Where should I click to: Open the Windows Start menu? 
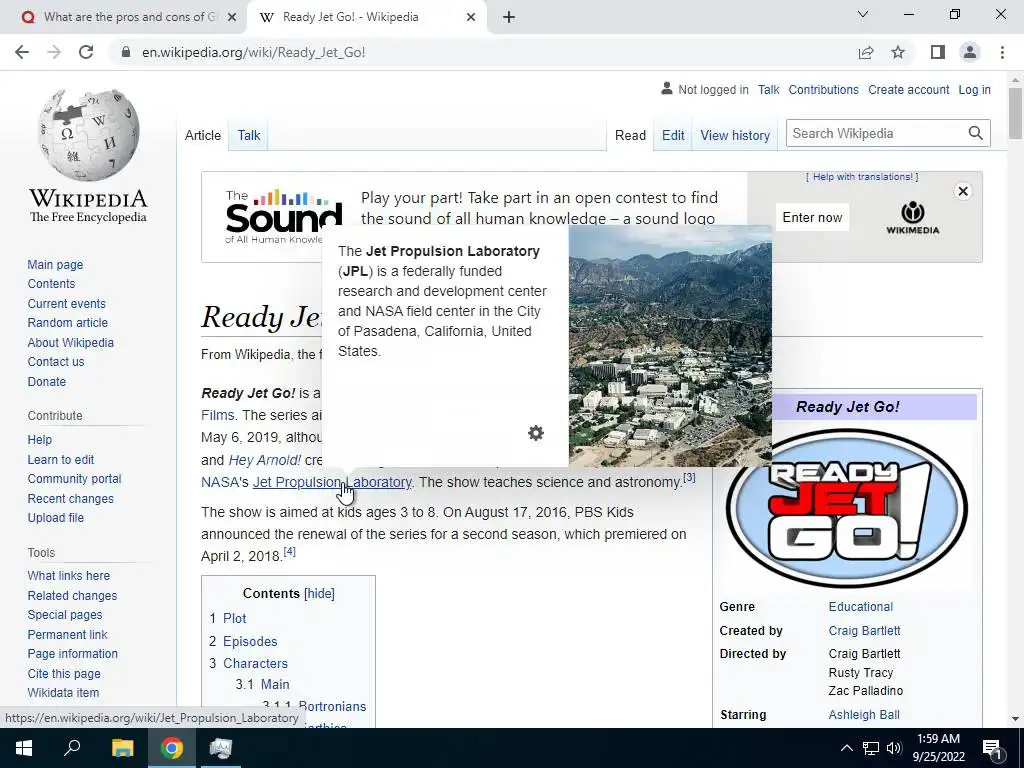24,748
